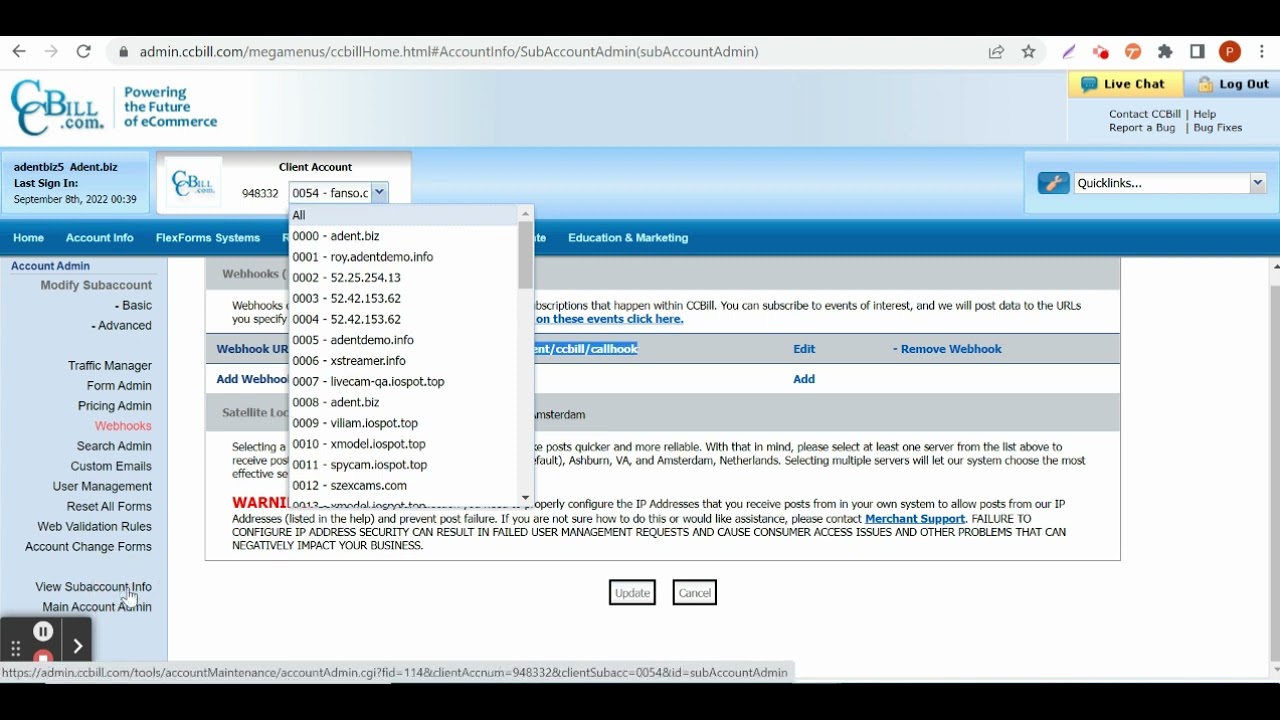
Task: Go forward with the browser forward arrow
Action: pyautogui.click(x=51, y=52)
